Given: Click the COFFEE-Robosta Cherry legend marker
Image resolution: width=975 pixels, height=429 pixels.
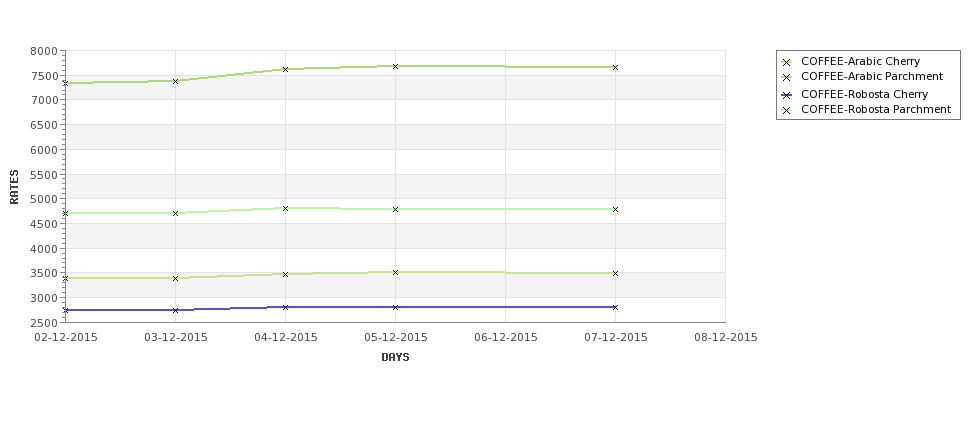Looking at the screenshot, I should [x=787, y=95].
